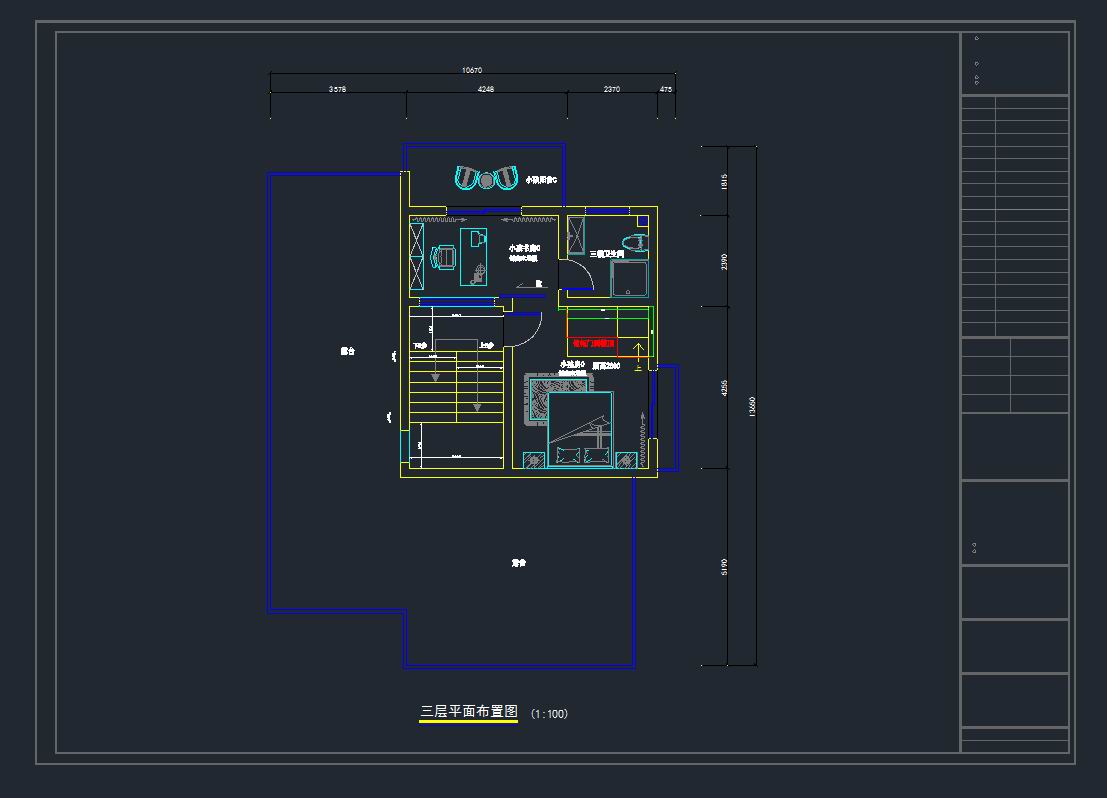This screenshot has width=1107, height=798.
Task: Select the (1:100) scale text
Action: tap(549, 714)
